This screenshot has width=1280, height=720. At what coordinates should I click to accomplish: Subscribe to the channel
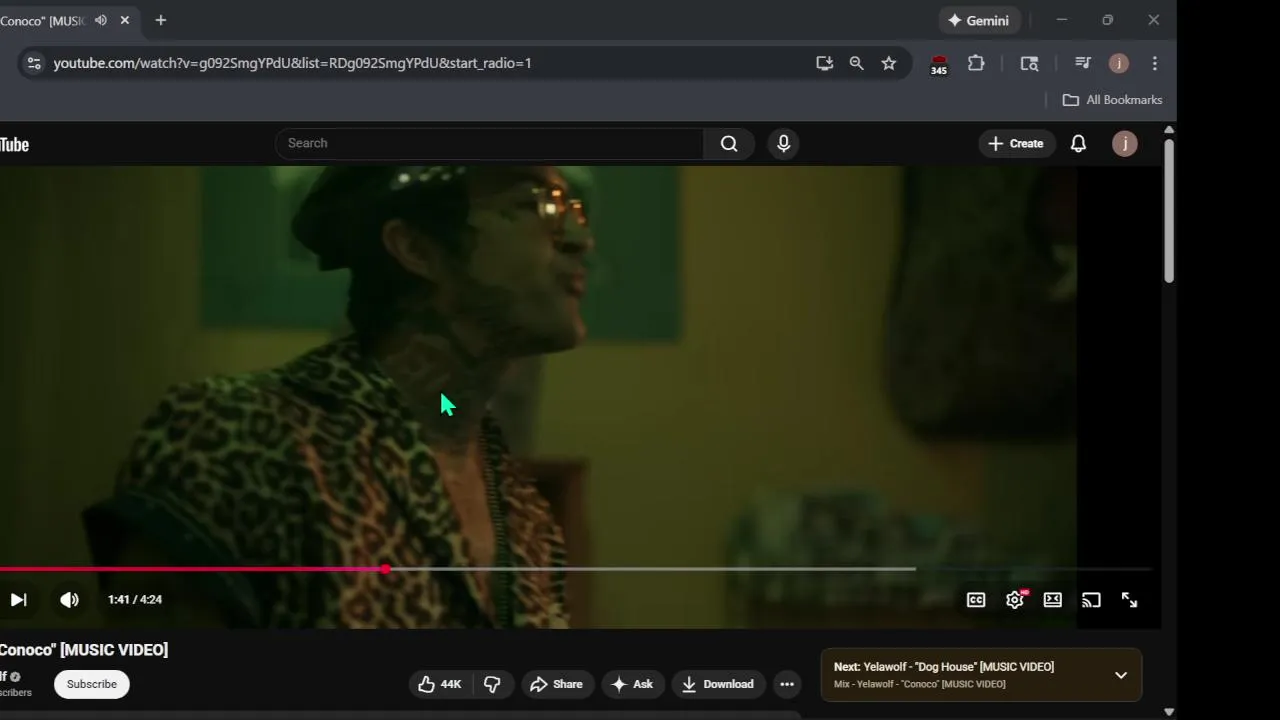point(92,684)
